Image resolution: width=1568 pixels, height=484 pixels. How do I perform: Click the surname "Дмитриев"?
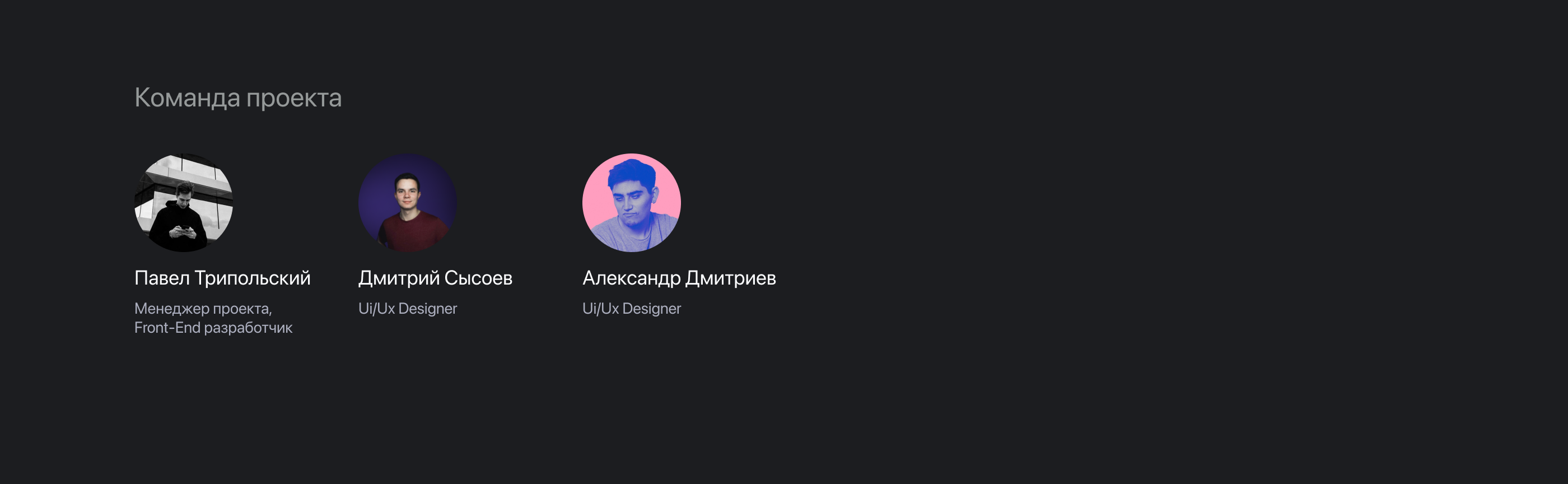[x=730, y=279]
